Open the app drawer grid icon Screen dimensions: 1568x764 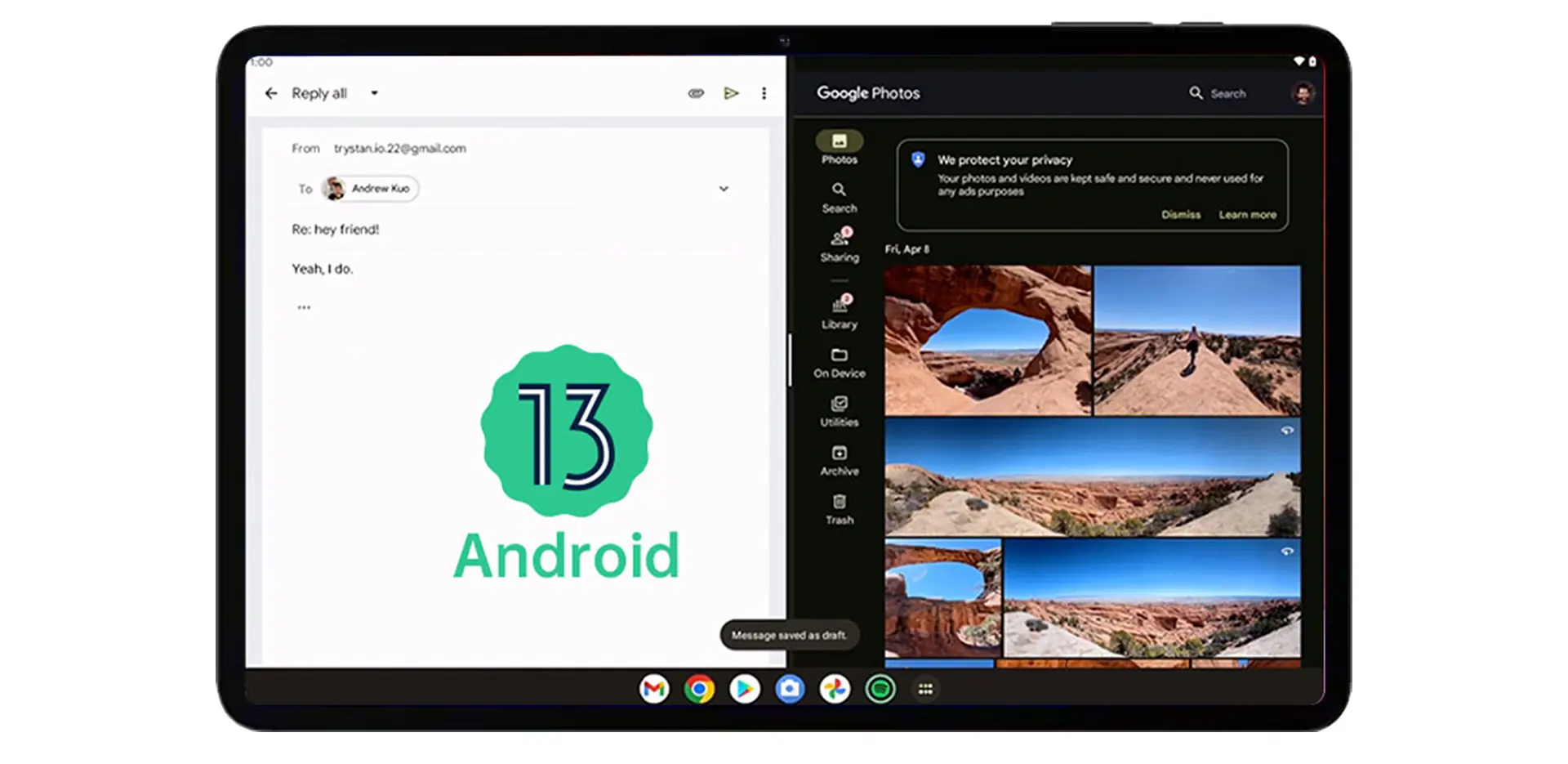click(x=925, y=689)
